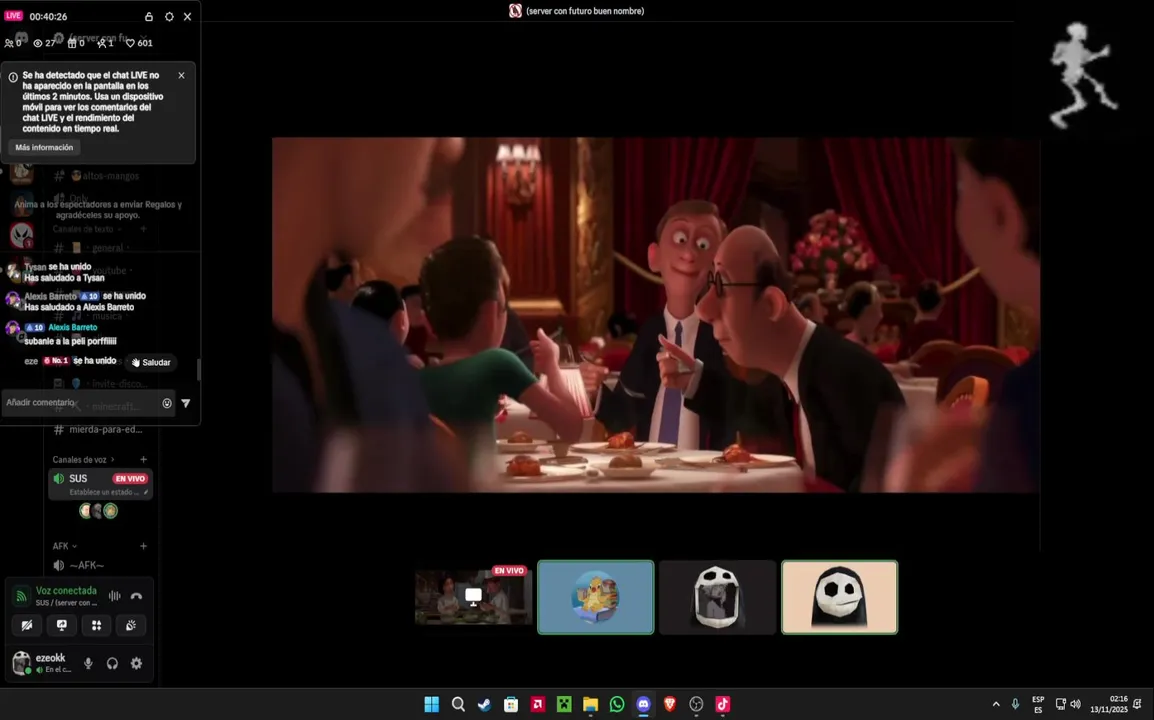Select the ghost mask participant tile
Viewport: 1154px width, 720px height.
[x=840, y=597]
